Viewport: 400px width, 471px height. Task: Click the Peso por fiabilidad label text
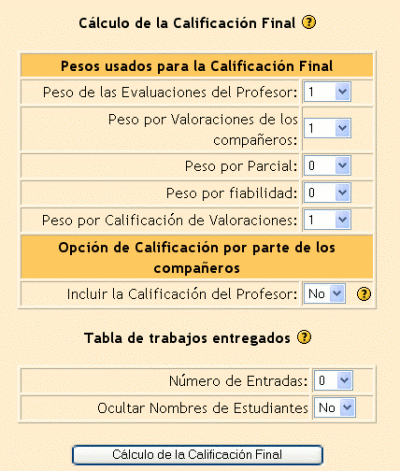point(232,193)
